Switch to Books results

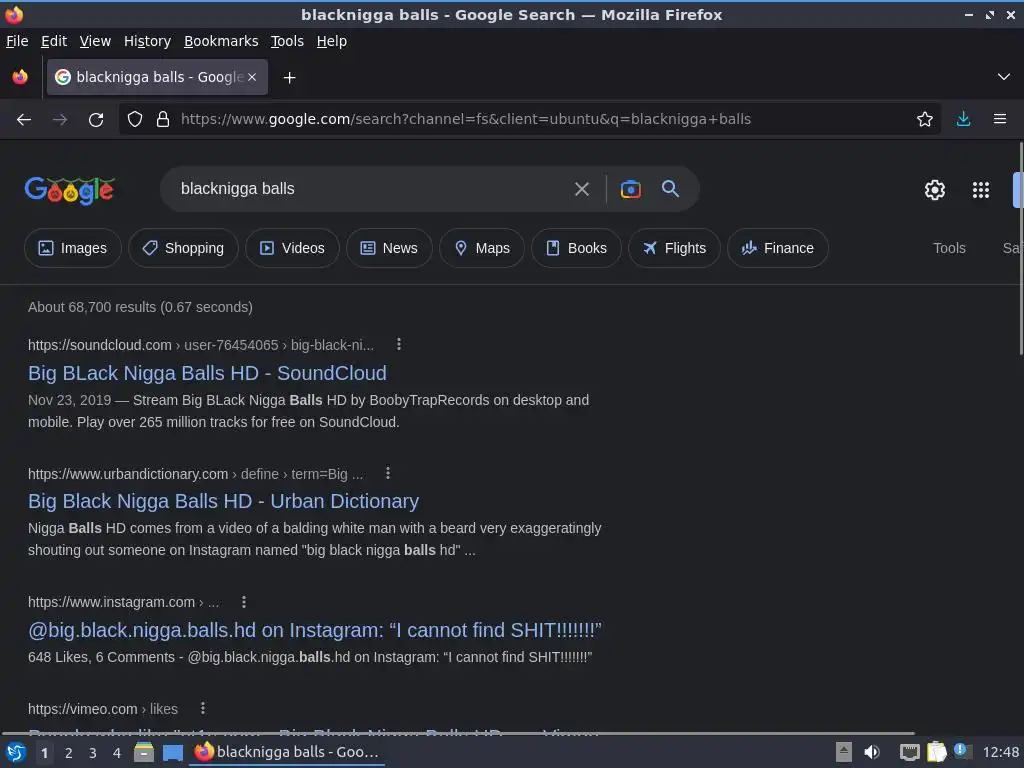[577, 248]
